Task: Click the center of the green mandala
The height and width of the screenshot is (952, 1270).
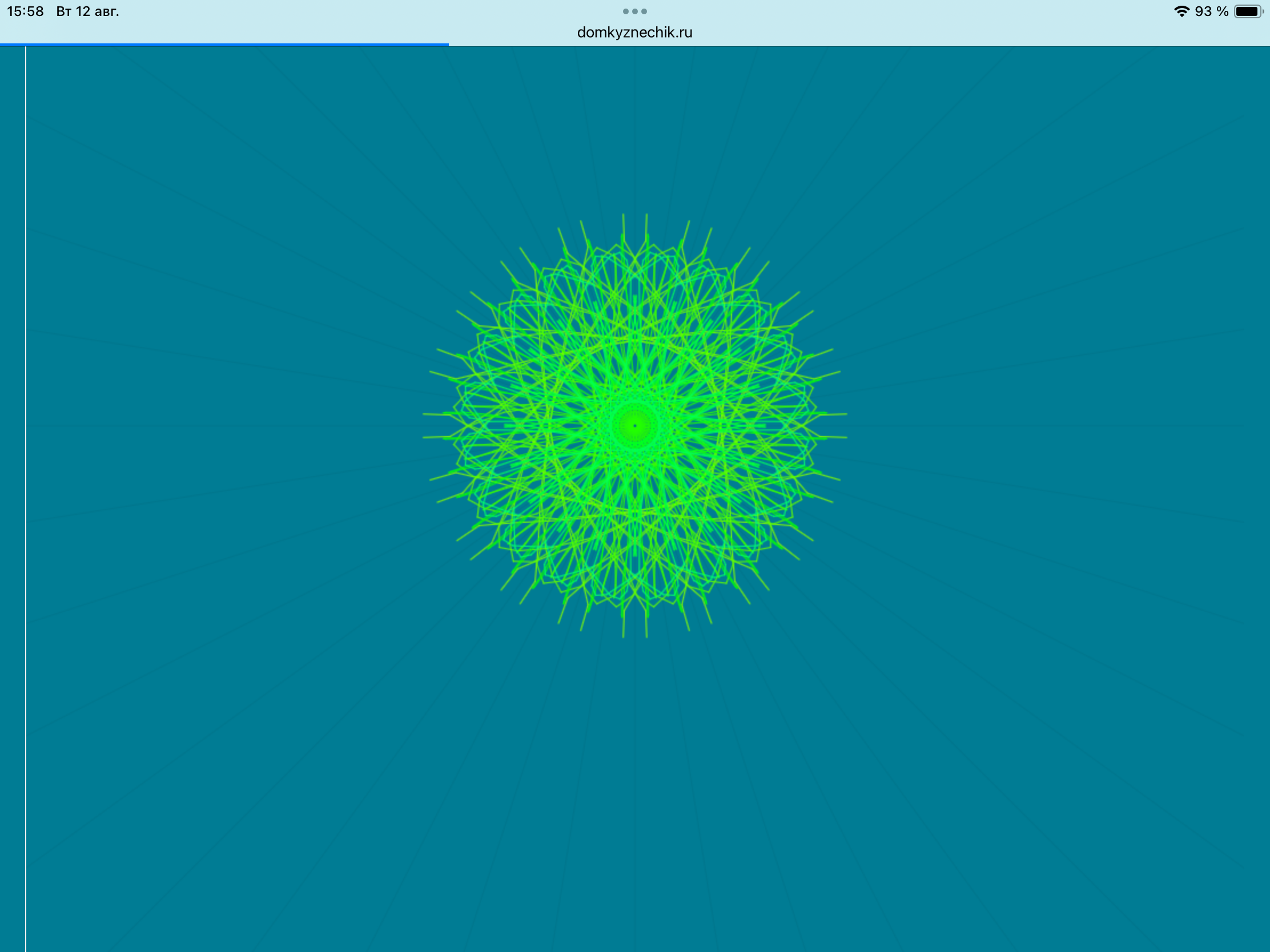Action: (x=634, y=425)
